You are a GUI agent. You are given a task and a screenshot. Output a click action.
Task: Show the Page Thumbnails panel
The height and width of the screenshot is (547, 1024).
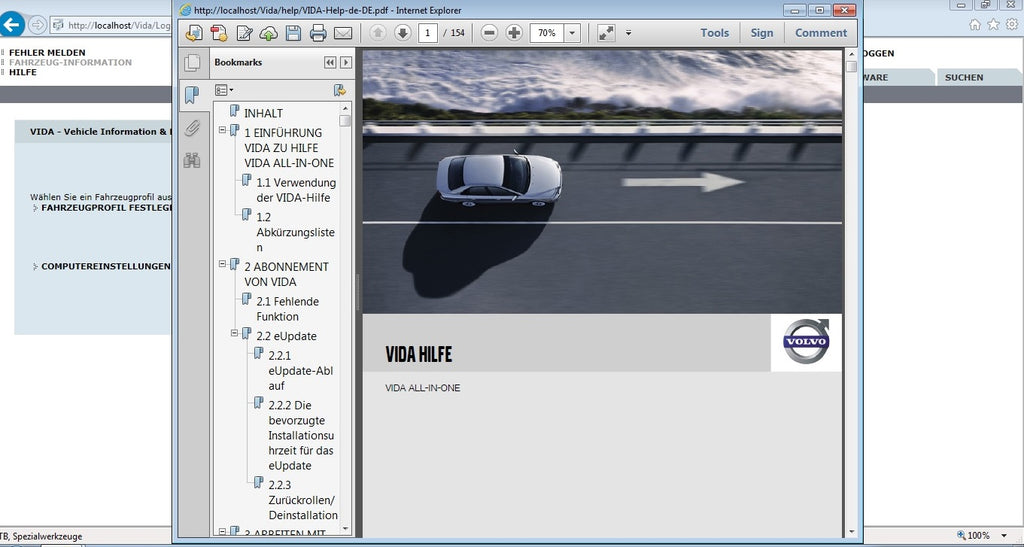click(x=192, y=63)
